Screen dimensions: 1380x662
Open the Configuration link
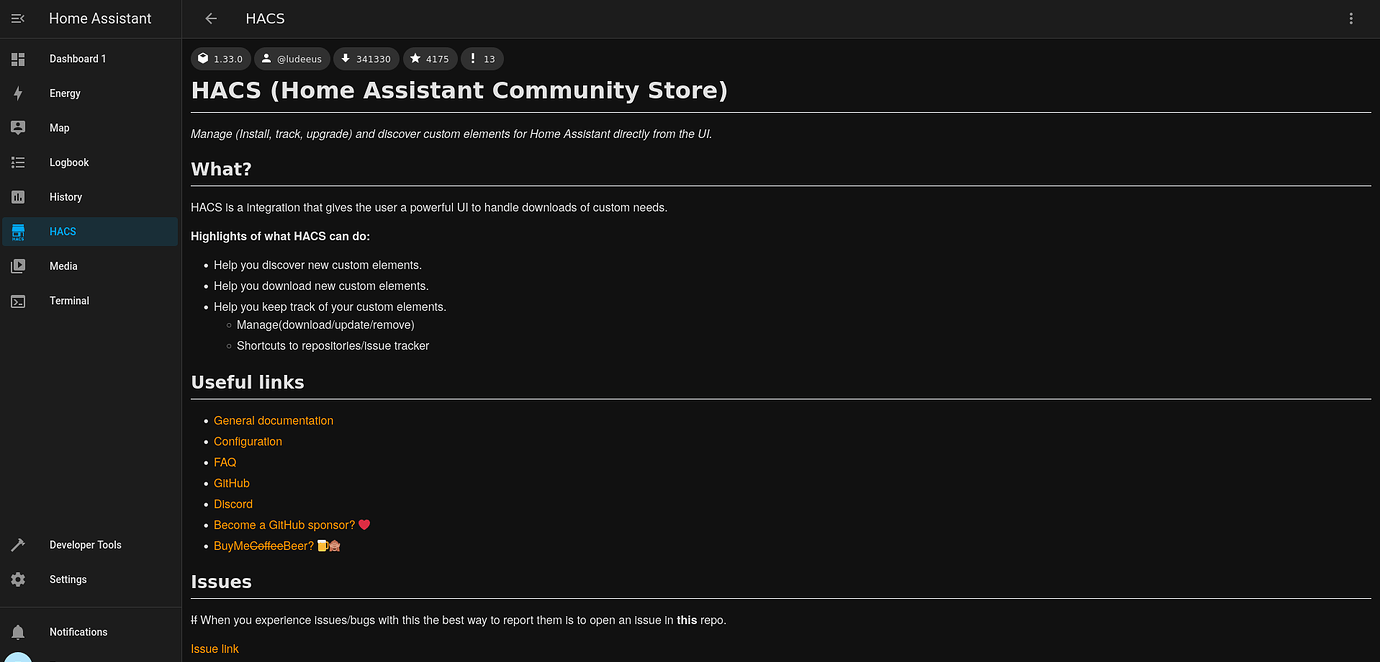pyautogui.click(x=248, y=442)
